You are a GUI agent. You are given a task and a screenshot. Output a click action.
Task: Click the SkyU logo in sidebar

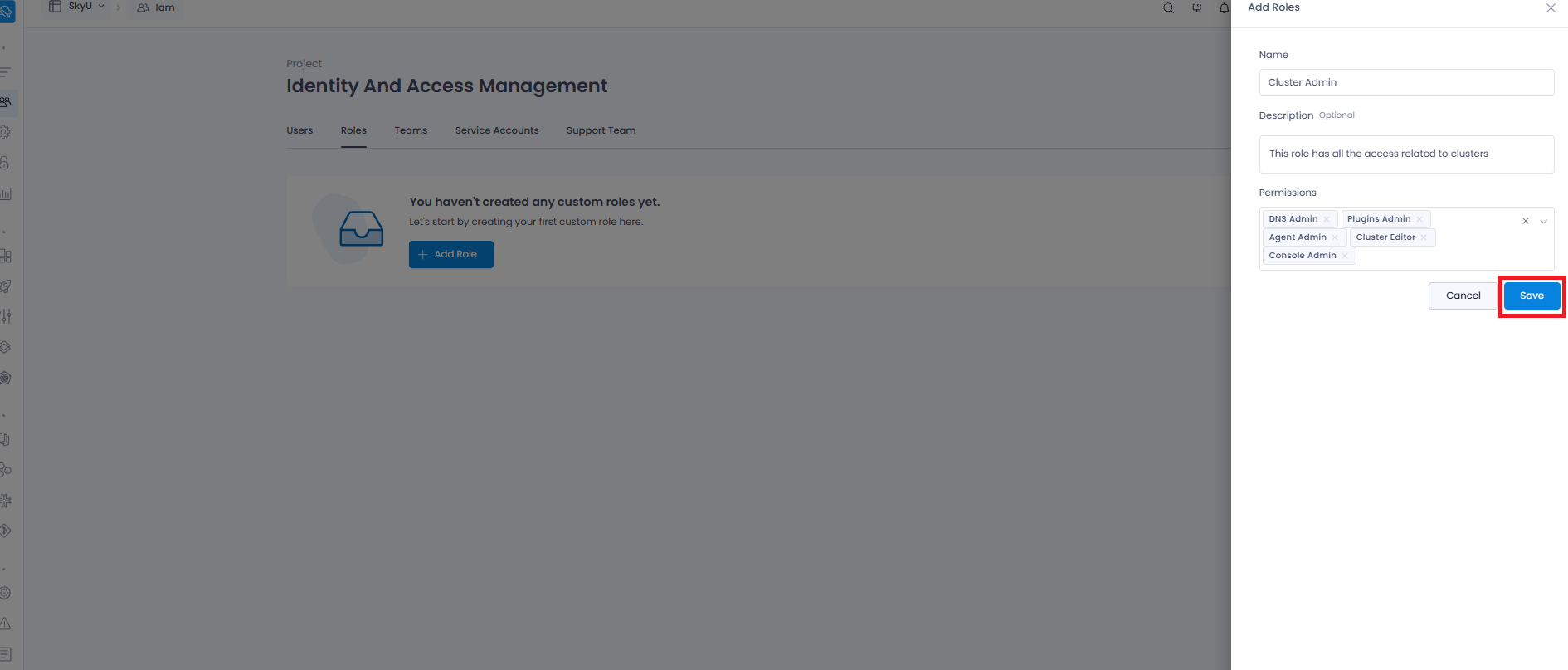(x=7, y=12)
